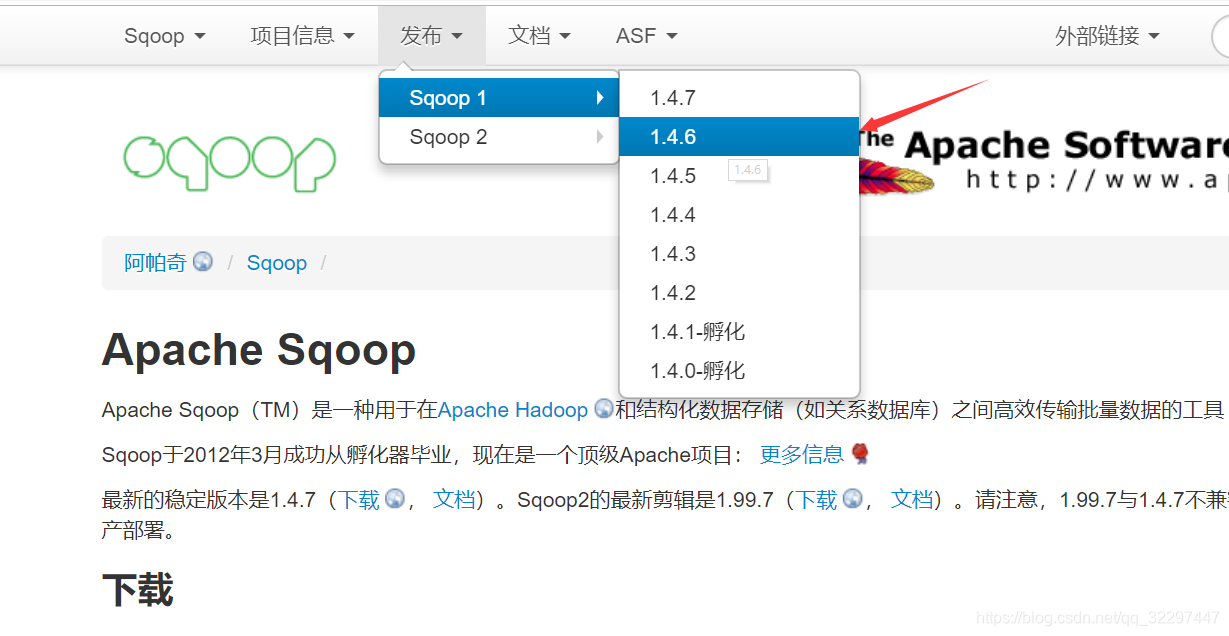The height and width of the screenshot is (636, 1229).
Task: Open the 文档 link for 1.4.7
Action: (454, 500)
